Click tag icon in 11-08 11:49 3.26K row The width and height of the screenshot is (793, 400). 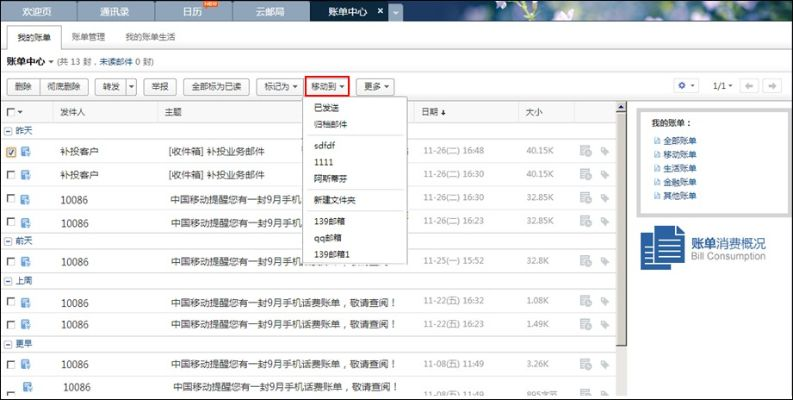point(605,364)
